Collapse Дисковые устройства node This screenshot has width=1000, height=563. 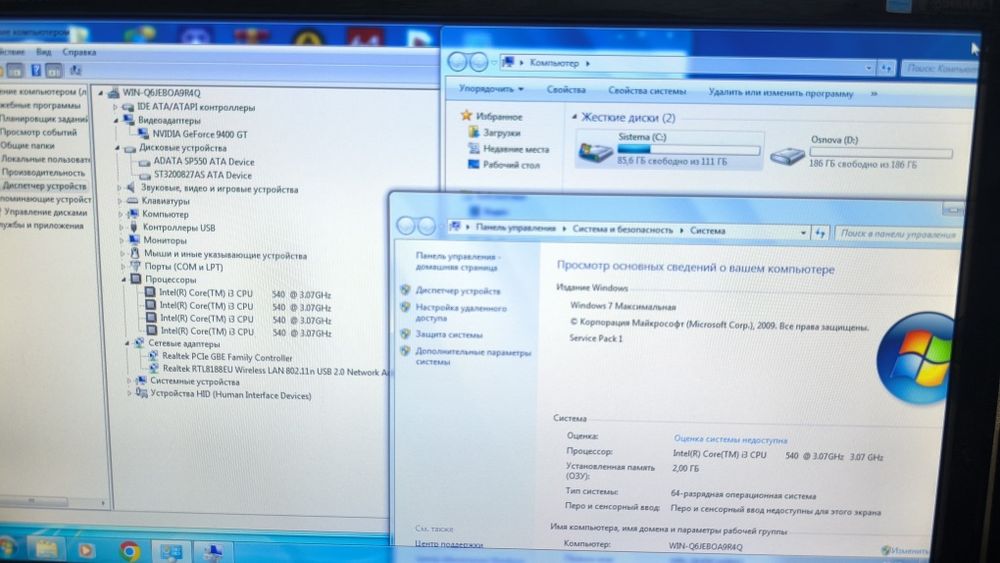point(117,148)
